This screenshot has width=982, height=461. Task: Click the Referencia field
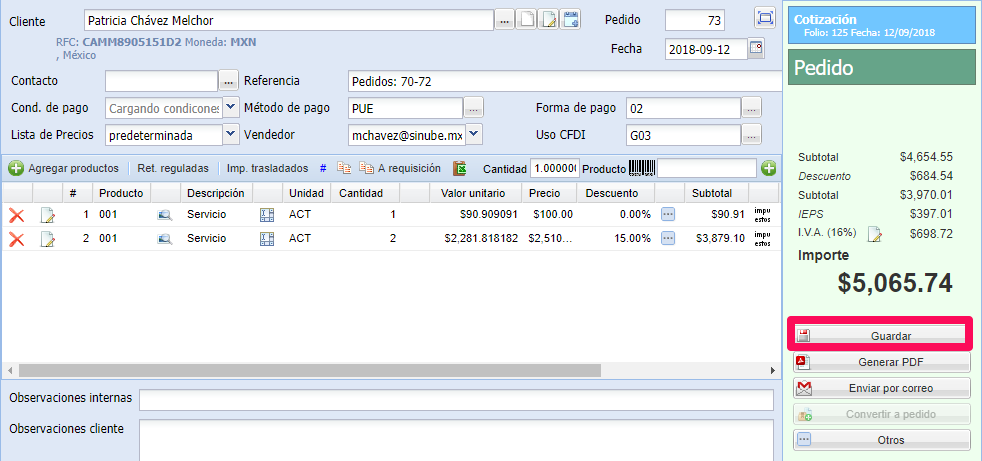point(564,81)
